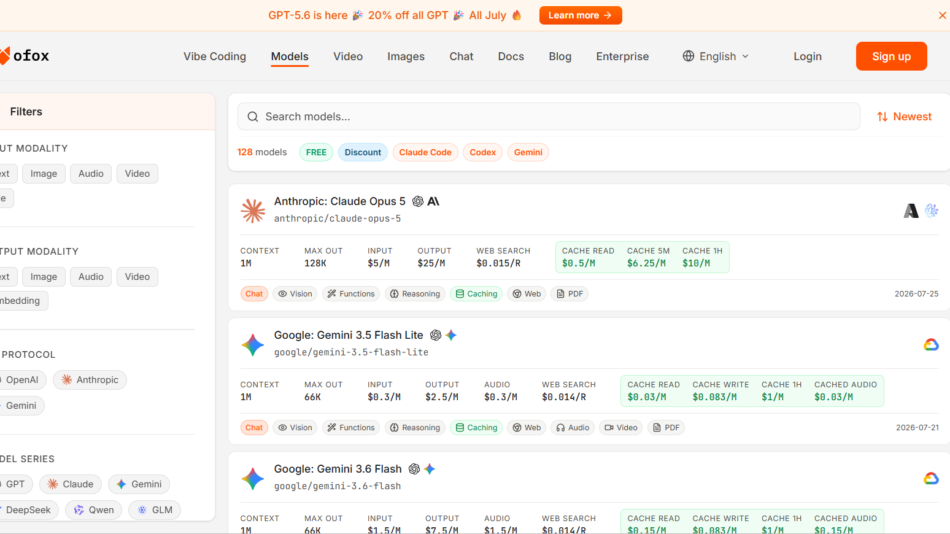Close the GPT-5.6 promo banner
This screenshot has height=534, width=950.
(942, 15)
